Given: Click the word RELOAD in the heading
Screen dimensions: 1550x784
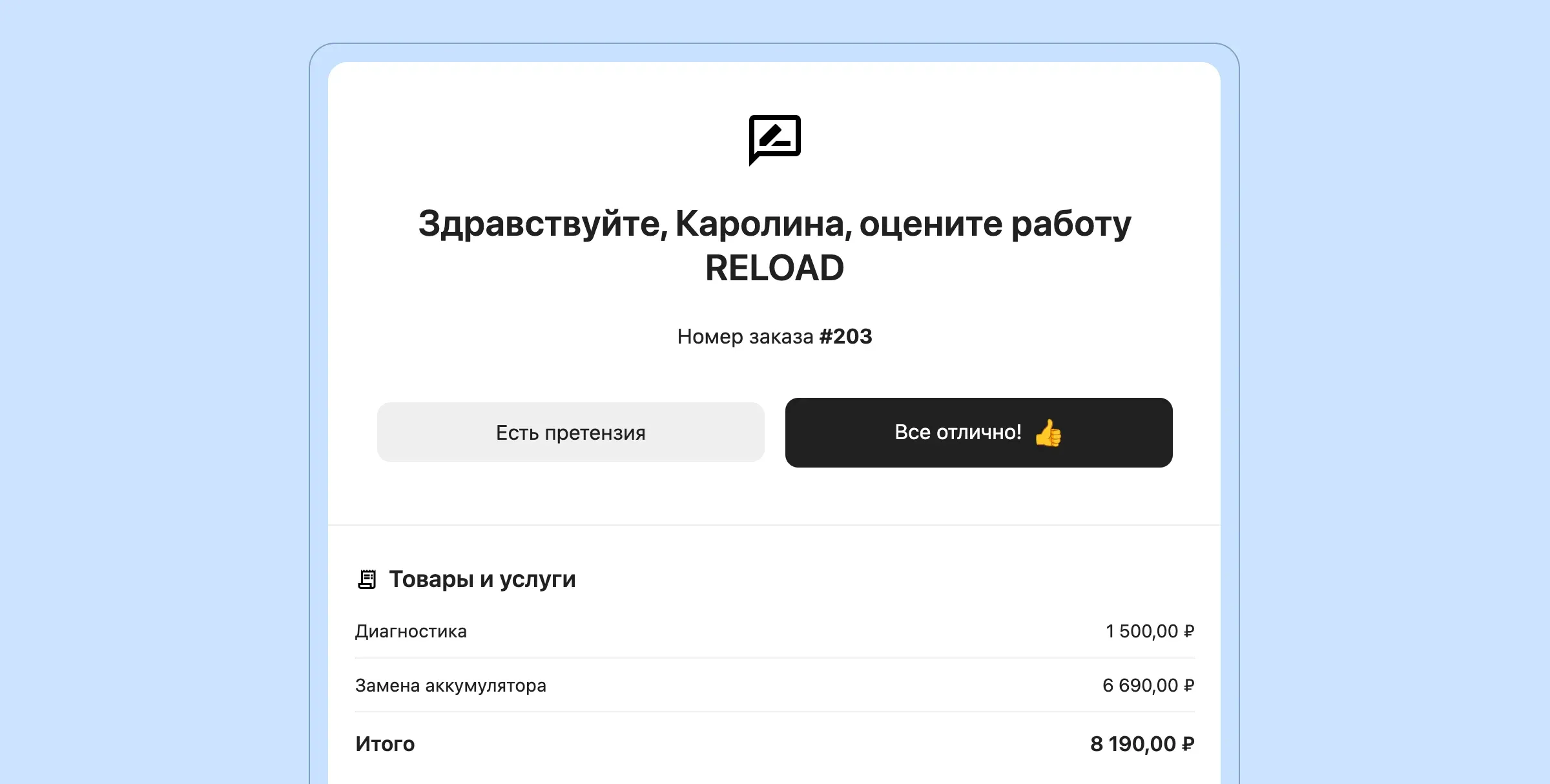Looking at the screenshot, I should 774,268.
